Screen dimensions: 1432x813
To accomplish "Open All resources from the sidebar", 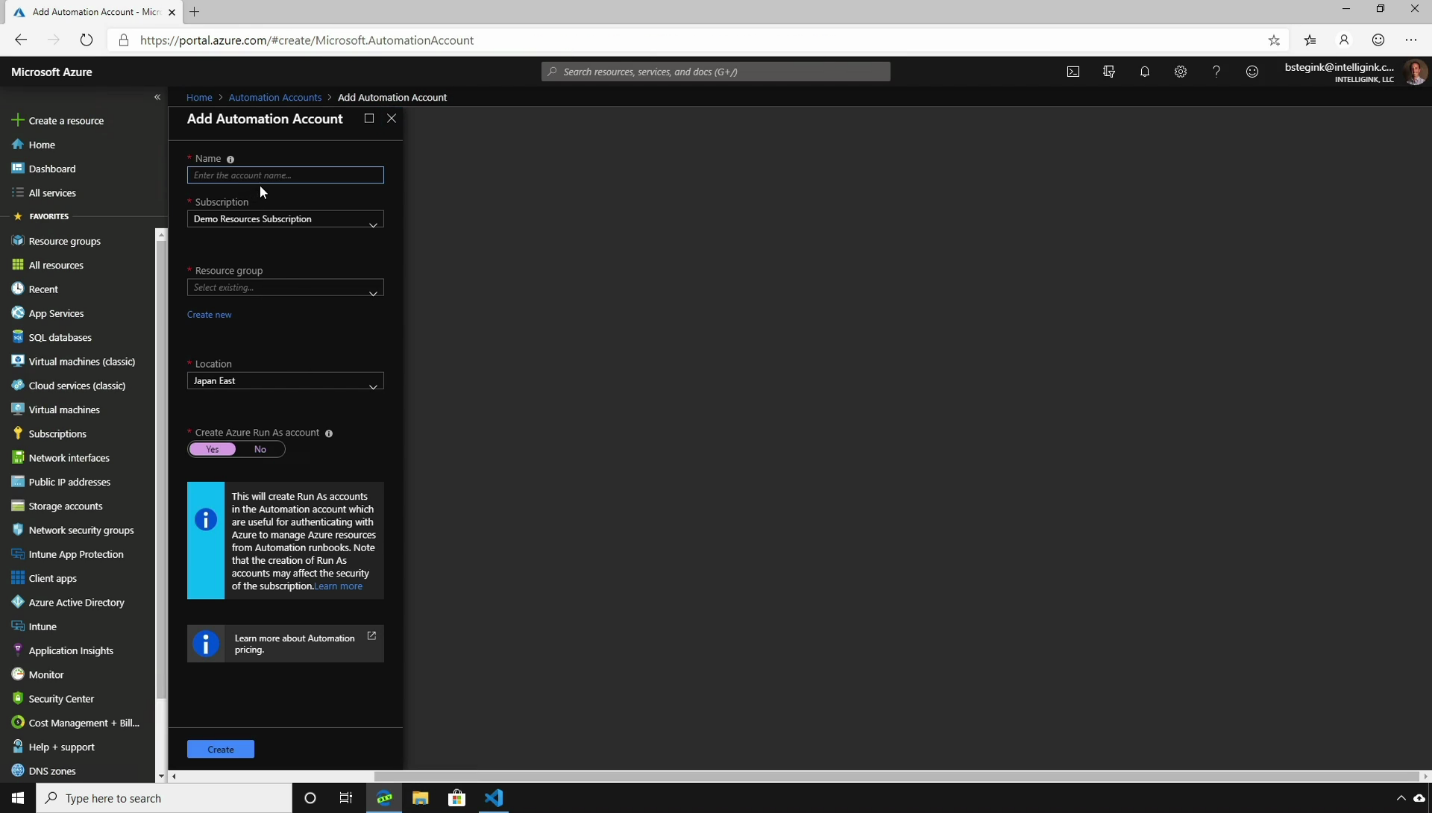I will click(56, 265).
